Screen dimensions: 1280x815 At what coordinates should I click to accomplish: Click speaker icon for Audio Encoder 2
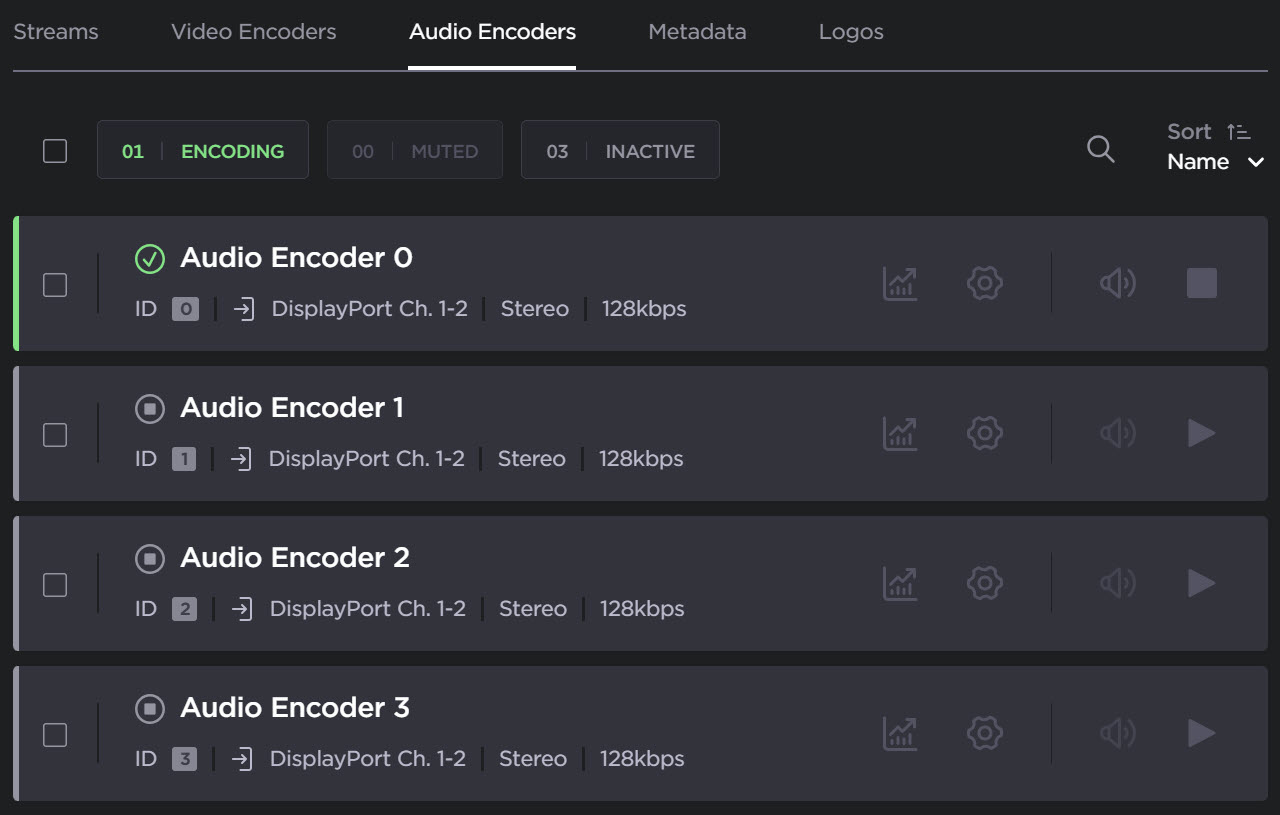pyautogui.click(x=1117, y=583)
